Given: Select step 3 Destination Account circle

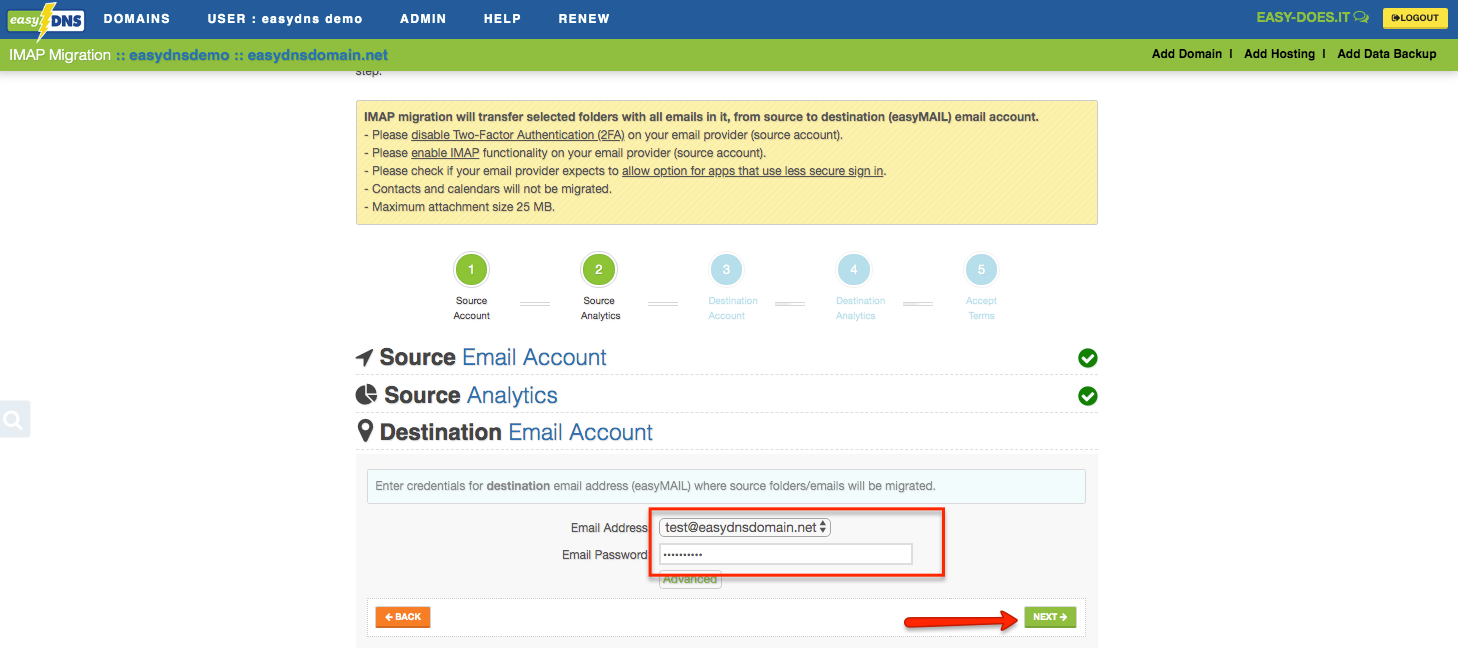Looking at the screenshot, I should click(x=726, y=269).
